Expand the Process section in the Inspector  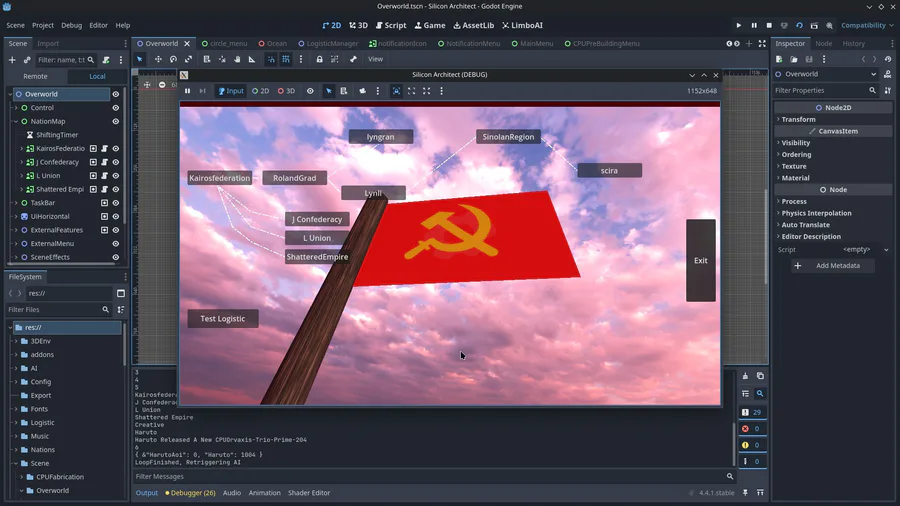coord(794,201)
